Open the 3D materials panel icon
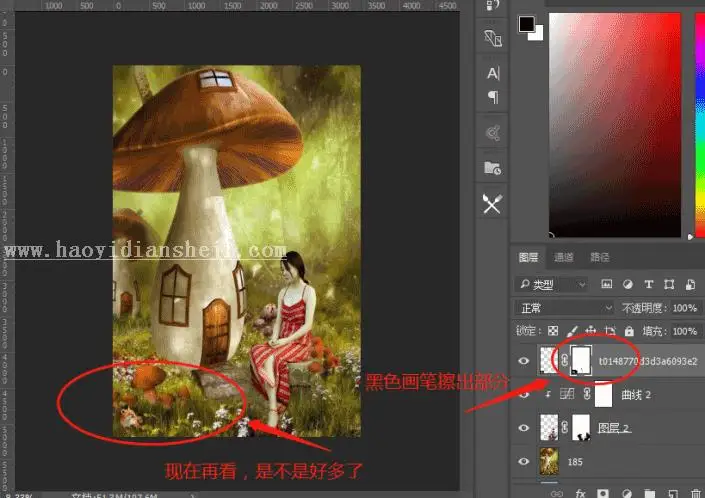This screenshot has width=705, height=498. coord(493,38)
